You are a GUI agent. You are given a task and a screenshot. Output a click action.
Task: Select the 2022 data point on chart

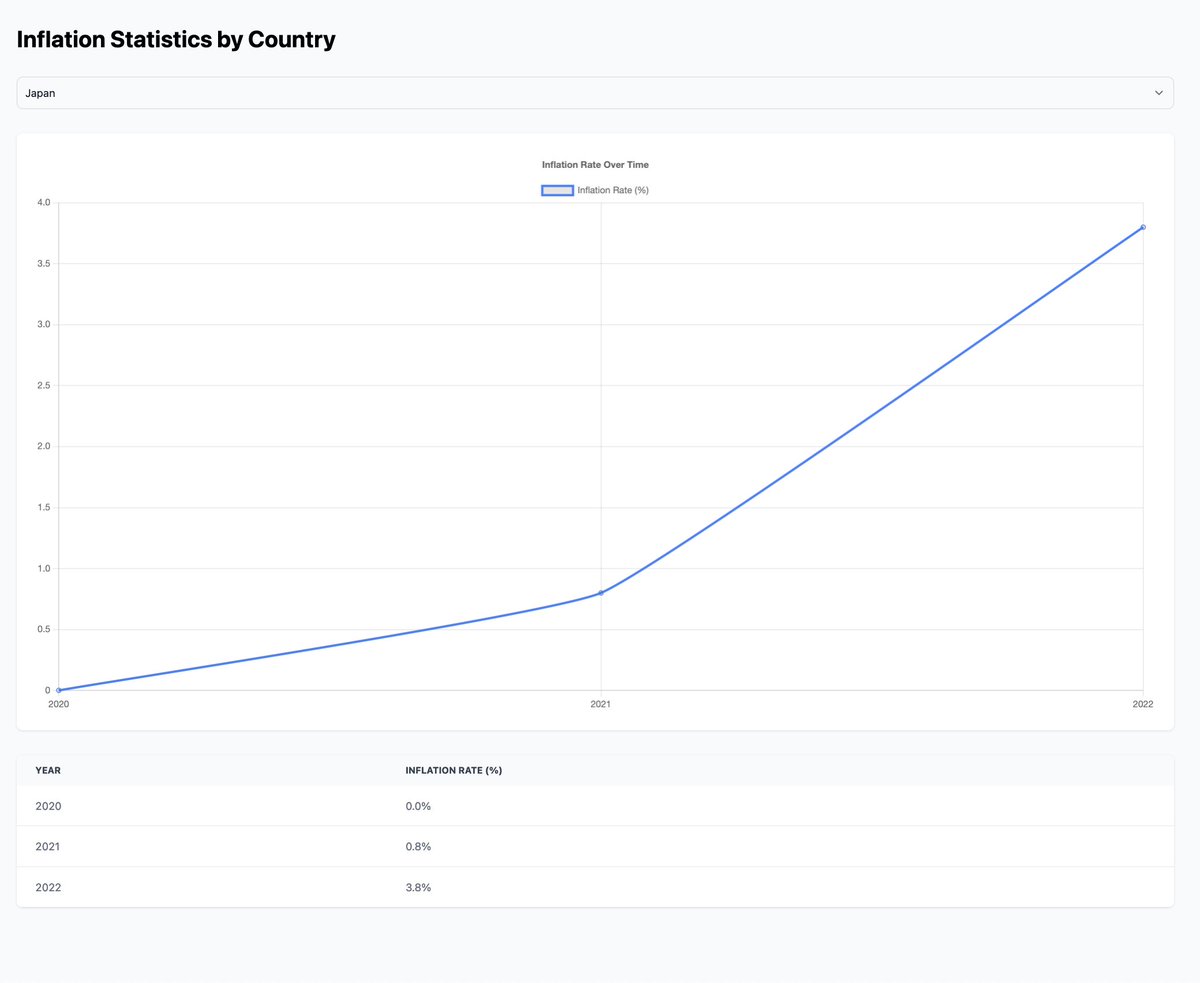[x=1142, y=227]
